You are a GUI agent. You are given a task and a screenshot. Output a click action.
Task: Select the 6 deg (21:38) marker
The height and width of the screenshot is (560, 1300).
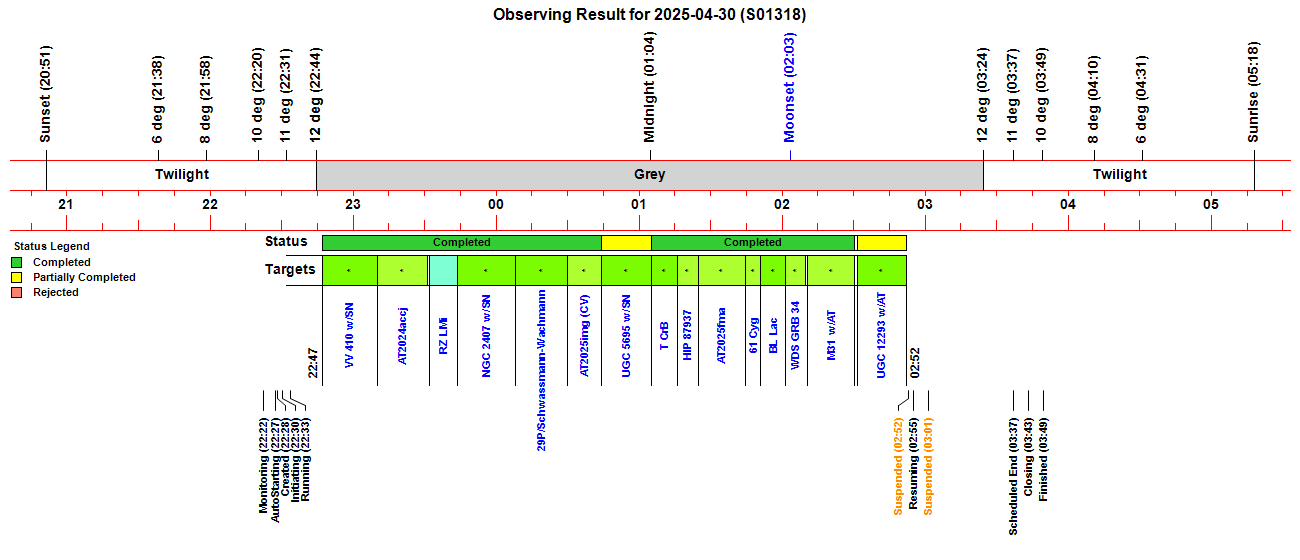(x=157, y=100)
